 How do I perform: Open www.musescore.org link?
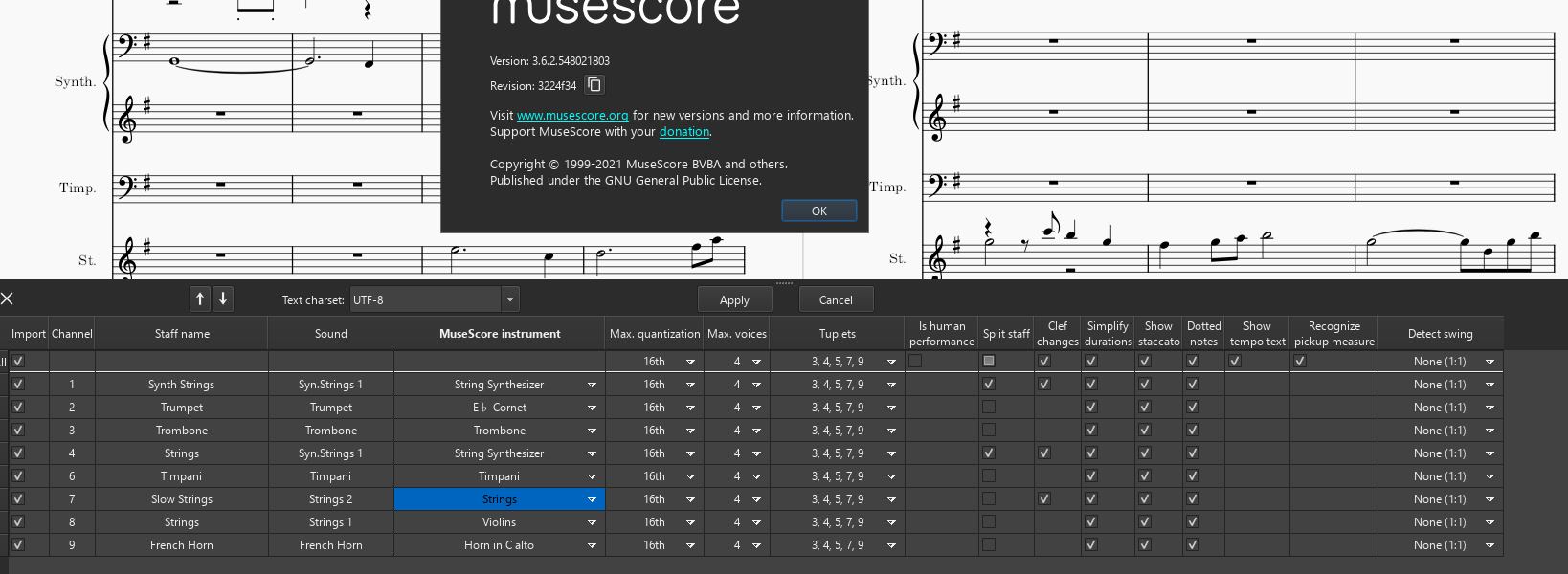[572, 115]
